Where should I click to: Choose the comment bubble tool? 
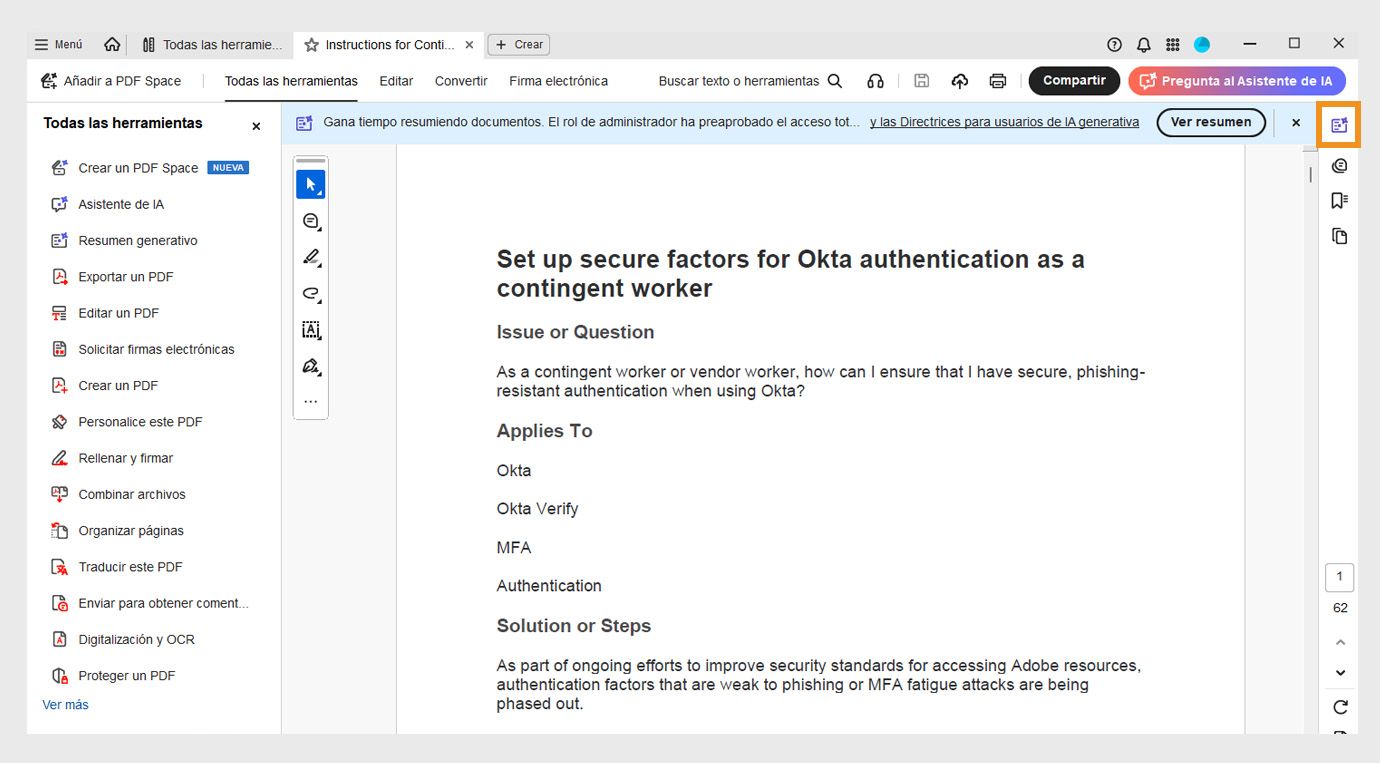click(x=310, y=221)
